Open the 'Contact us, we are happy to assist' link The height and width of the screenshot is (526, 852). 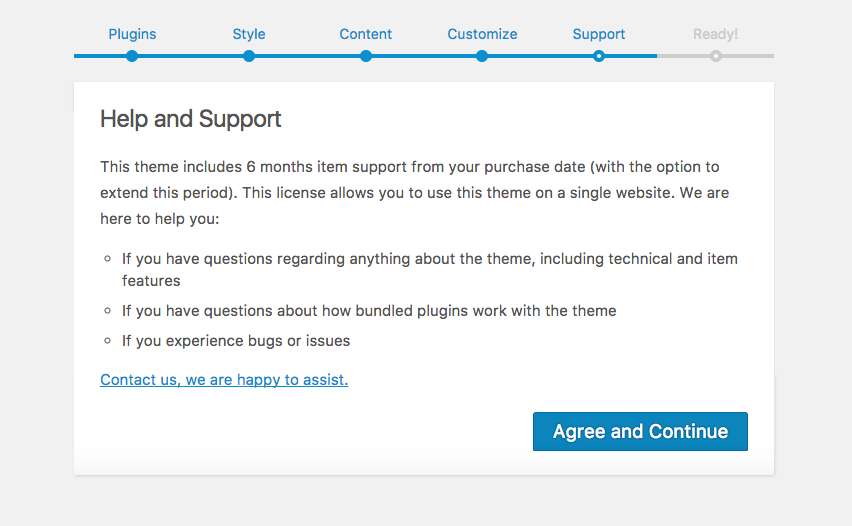[x=224, y=380]
